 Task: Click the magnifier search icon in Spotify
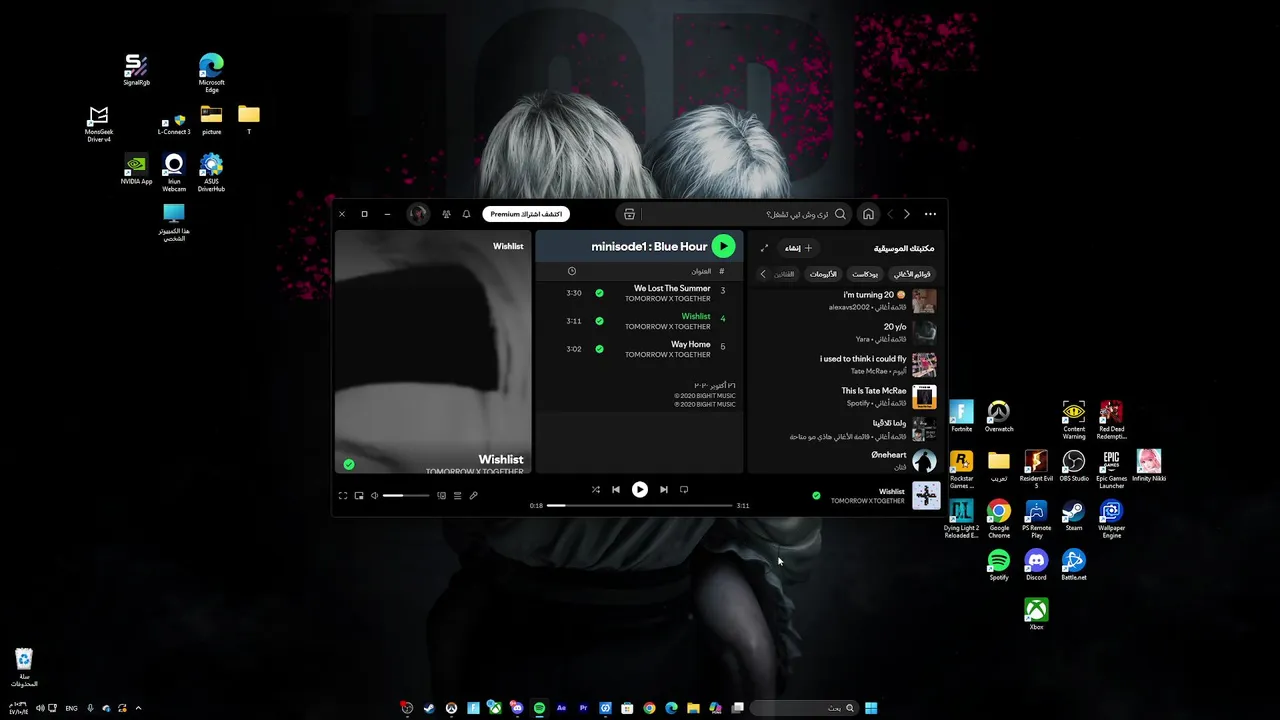[840, 214]
